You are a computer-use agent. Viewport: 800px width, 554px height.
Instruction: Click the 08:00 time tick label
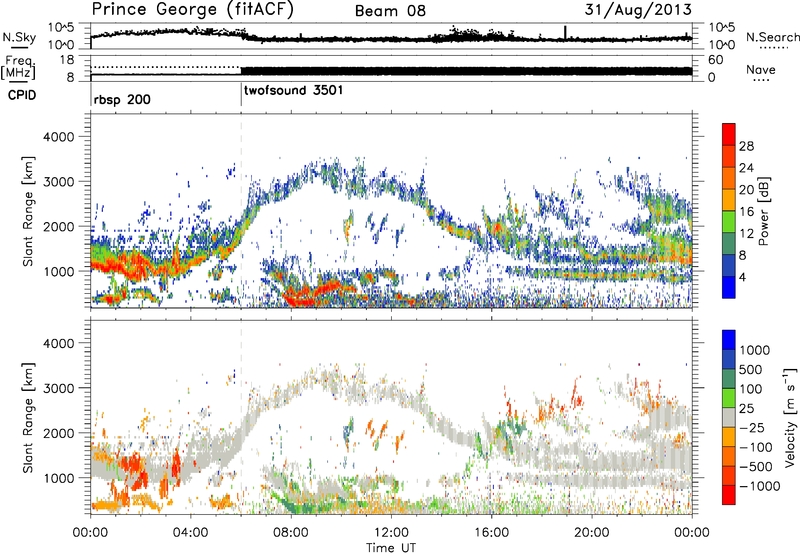click(x=291, y=533)
